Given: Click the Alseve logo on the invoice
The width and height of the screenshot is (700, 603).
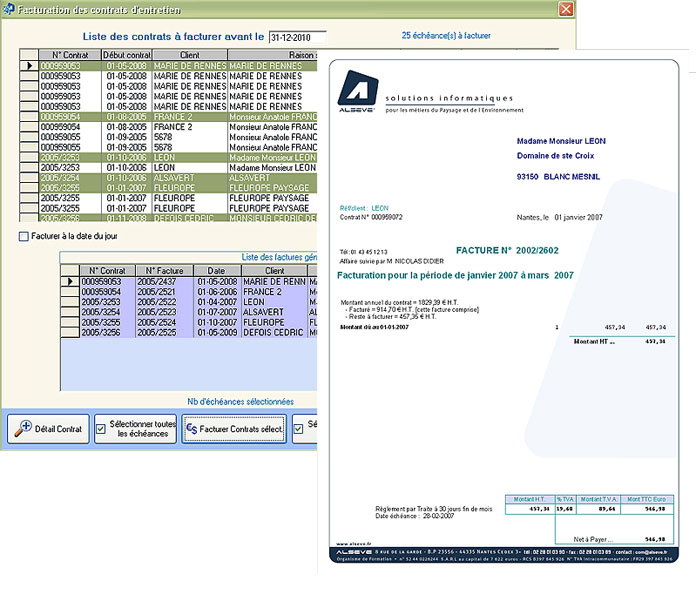Looking at the screenshot, I should [x=358, y=91].
